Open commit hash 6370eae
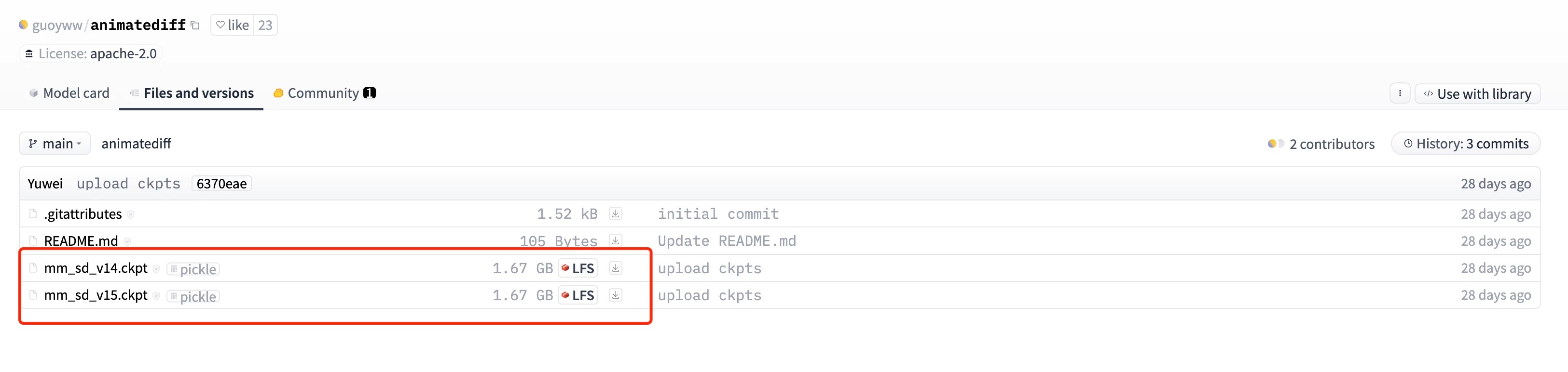This screenshot has width=1568, height=372. (x=221, y=184)
